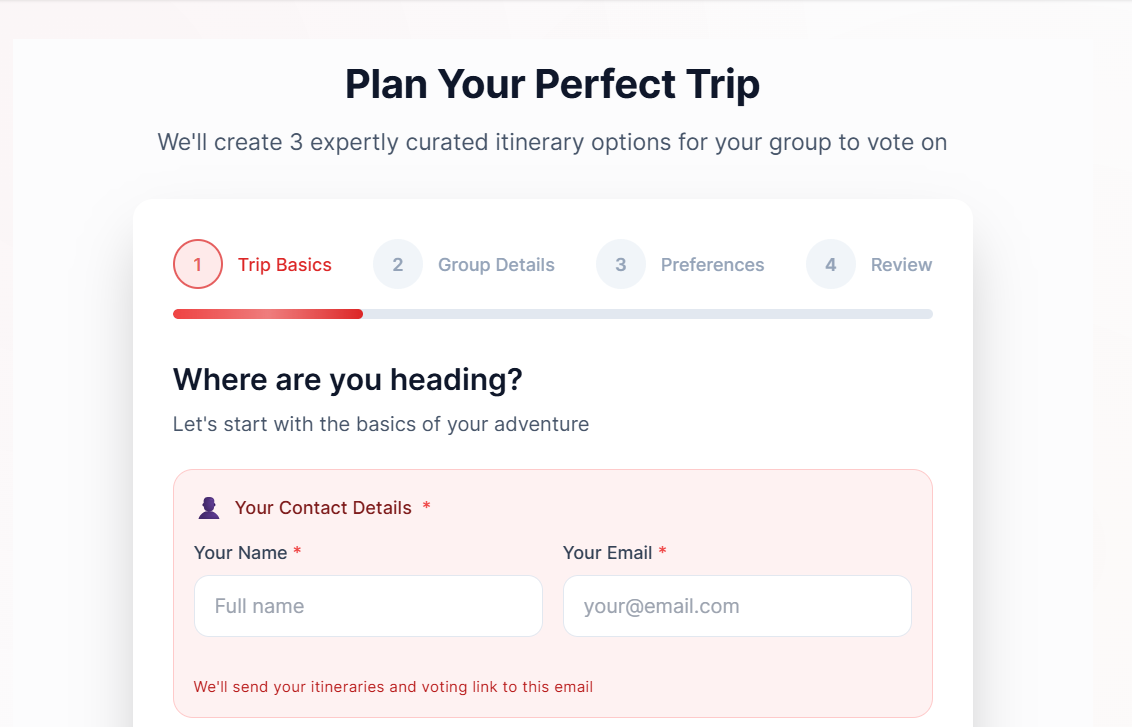Click the step 2 number circle
The width and height of the screenshot is (1132, 727).
click(398, 264)
